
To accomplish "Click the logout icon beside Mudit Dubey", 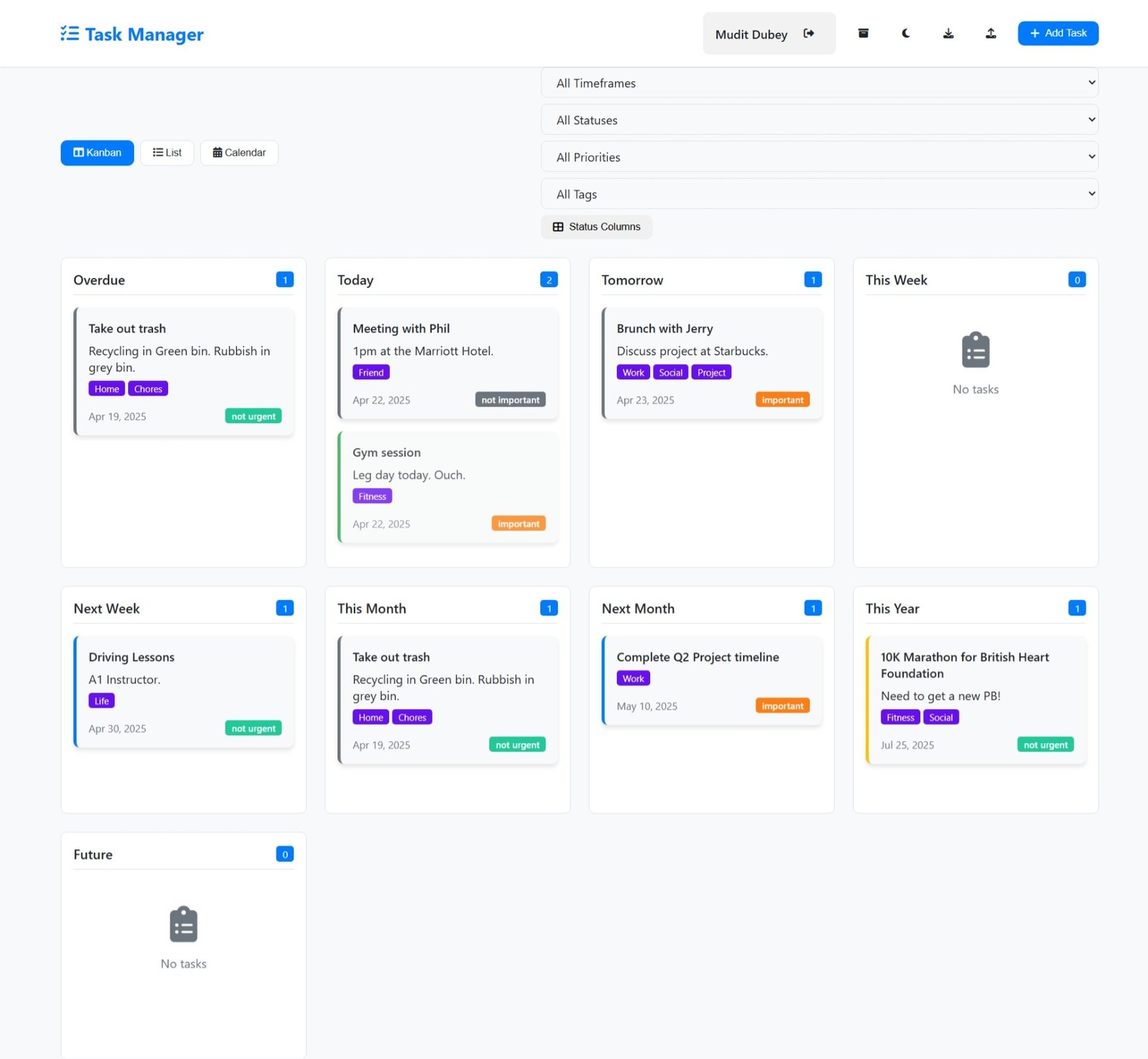I will tap(809, 33).
